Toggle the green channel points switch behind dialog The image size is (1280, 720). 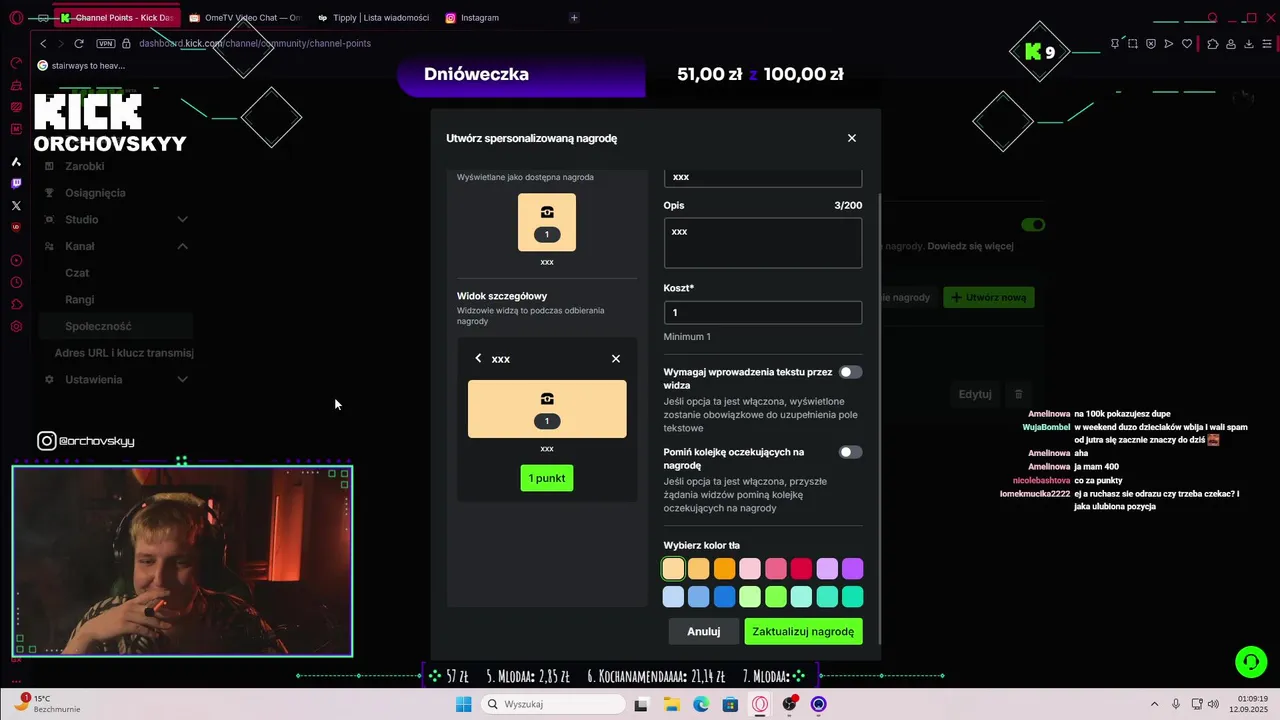1033,225
